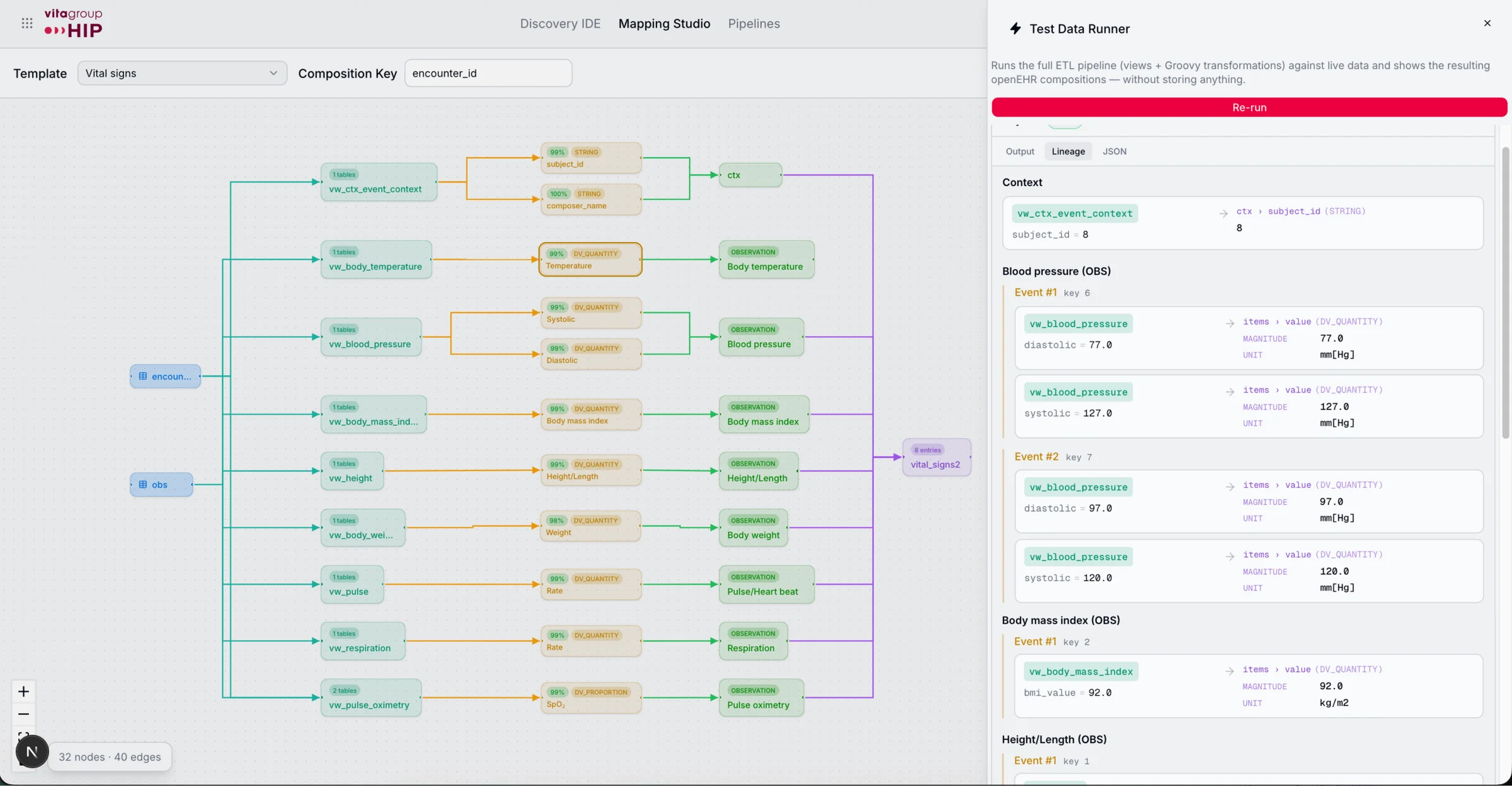Image resolution: width=1512 pixels, height=786 pixels.
Task: Click the Pulse oximetry OBSERVATION node
Action: tap(761, 698)
